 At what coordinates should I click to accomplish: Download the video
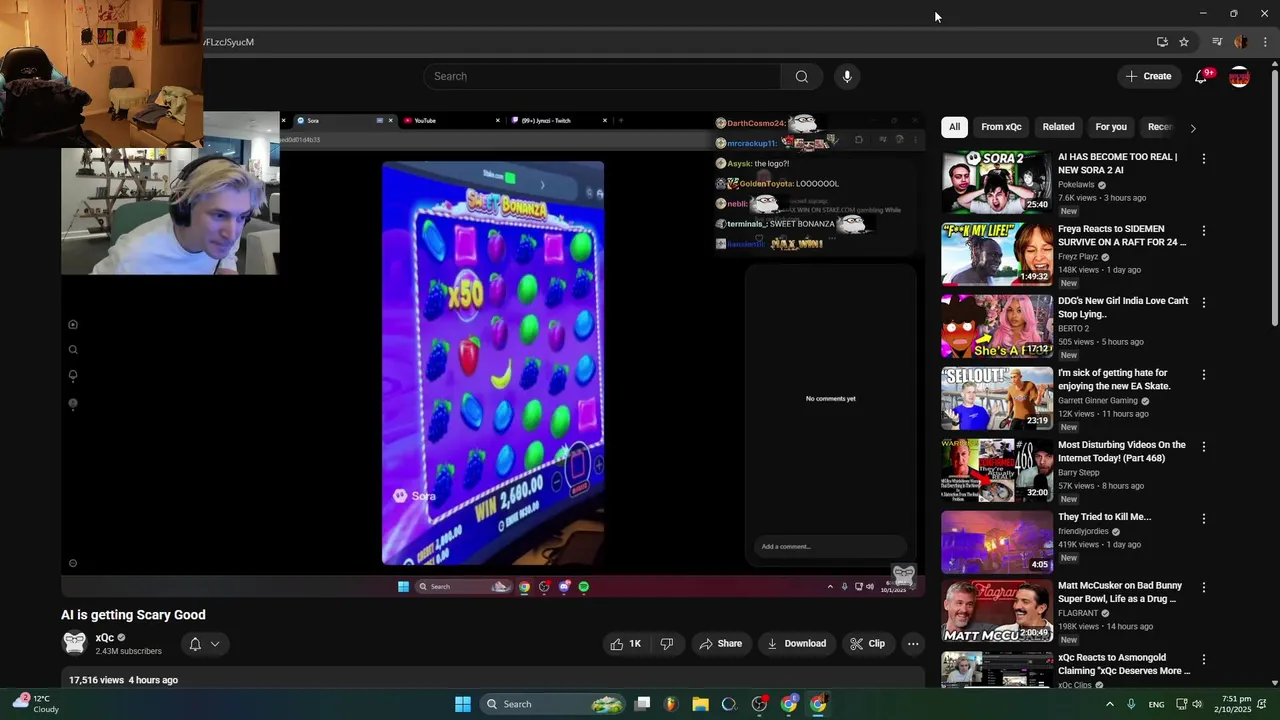pyautogui.click(x=796, y=644)
